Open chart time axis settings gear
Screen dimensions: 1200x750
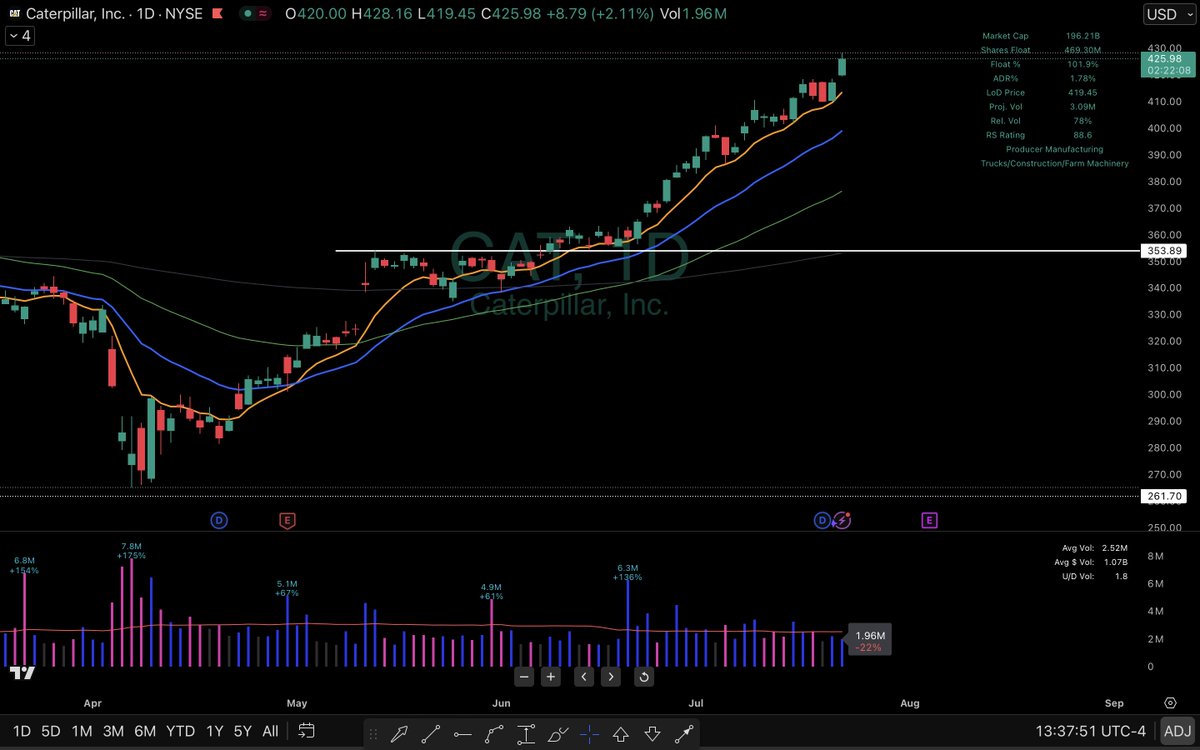[x=1170, y=703]
